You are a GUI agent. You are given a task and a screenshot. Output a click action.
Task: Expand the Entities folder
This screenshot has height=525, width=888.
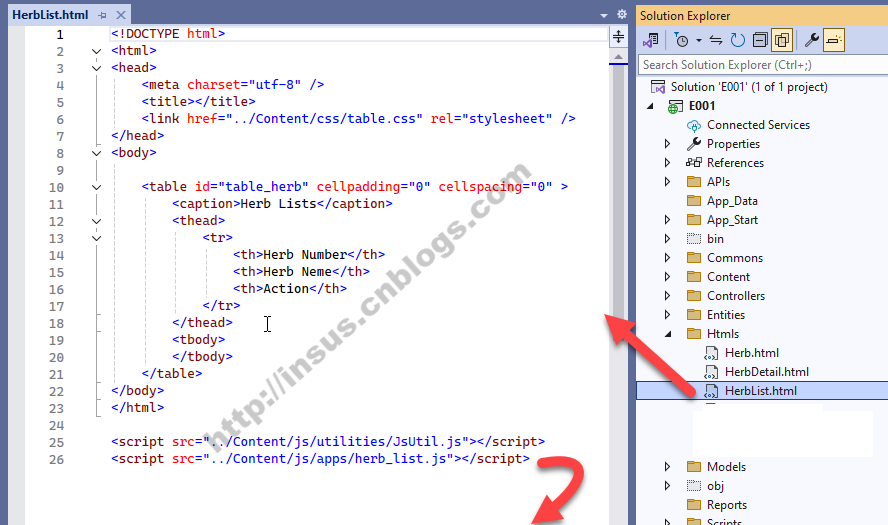(668, 315)
